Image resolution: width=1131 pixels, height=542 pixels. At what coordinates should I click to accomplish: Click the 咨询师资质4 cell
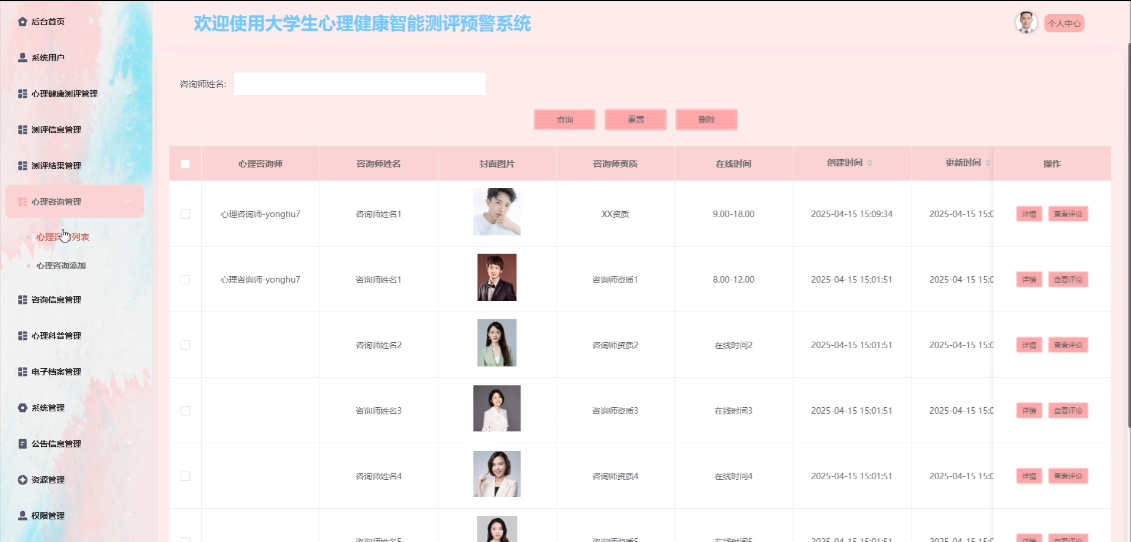tap(615, 476)
